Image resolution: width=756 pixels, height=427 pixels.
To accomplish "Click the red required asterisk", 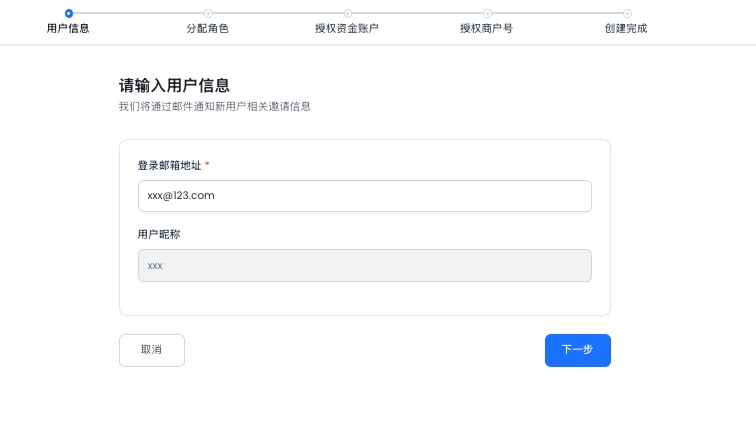I will [x=207, y=164].
